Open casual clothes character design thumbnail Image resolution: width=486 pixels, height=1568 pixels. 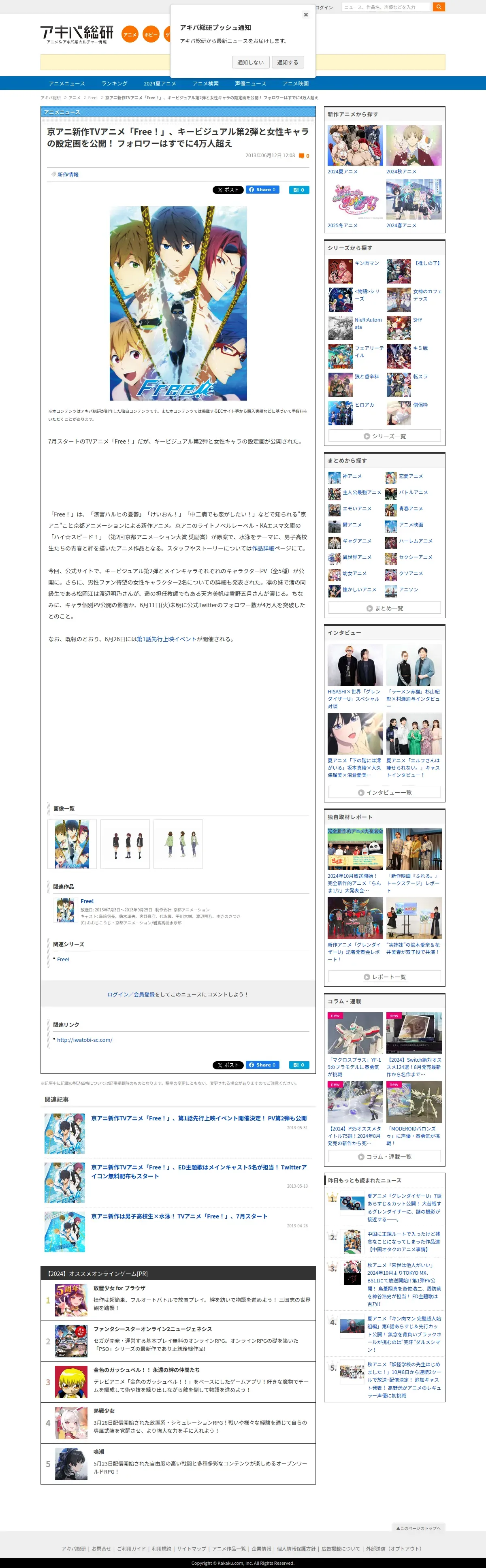(x=178, y=844)
